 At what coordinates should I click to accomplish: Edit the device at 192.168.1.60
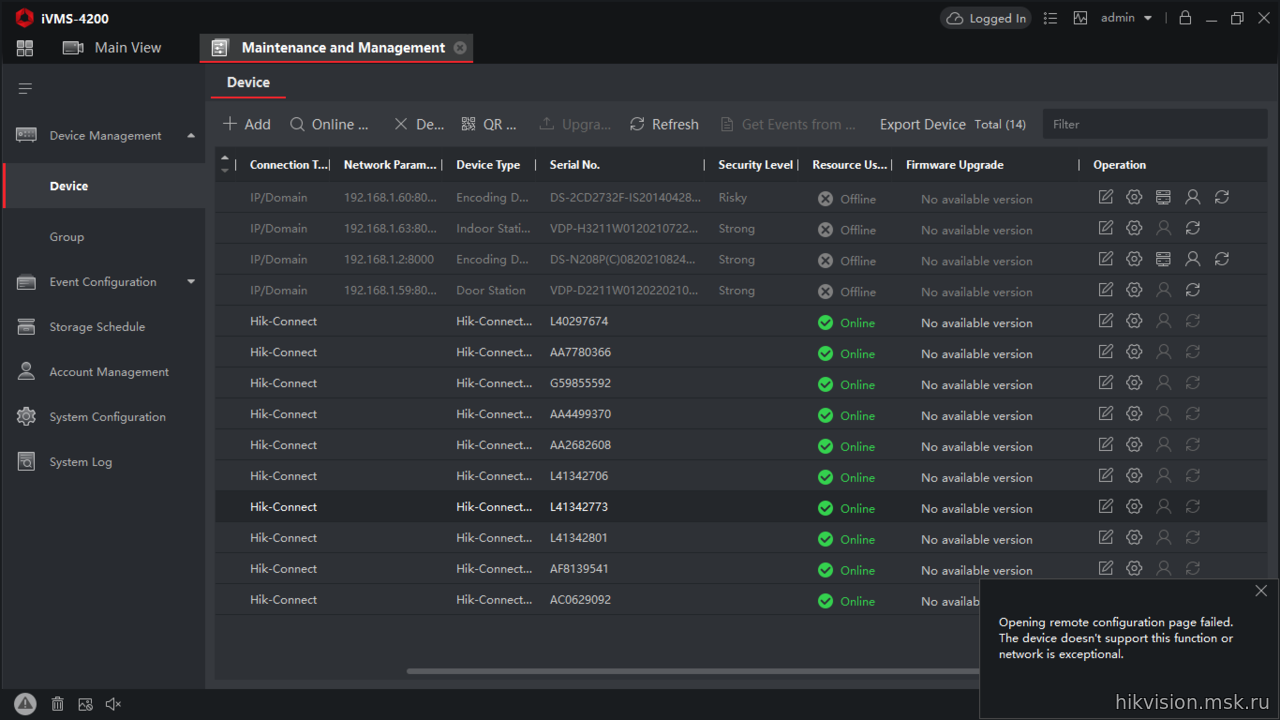pyautogui.click(x=1105, y=197)
